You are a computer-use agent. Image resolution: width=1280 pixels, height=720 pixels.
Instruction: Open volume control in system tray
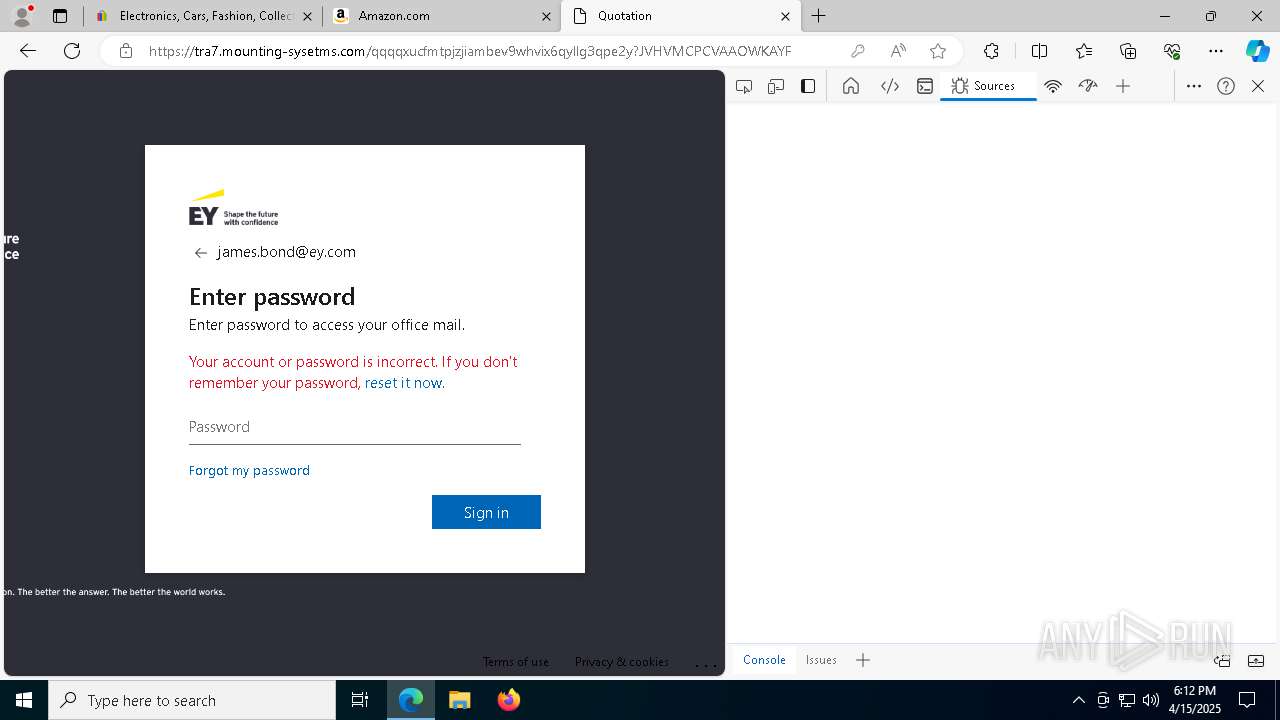pos(1151,700)
